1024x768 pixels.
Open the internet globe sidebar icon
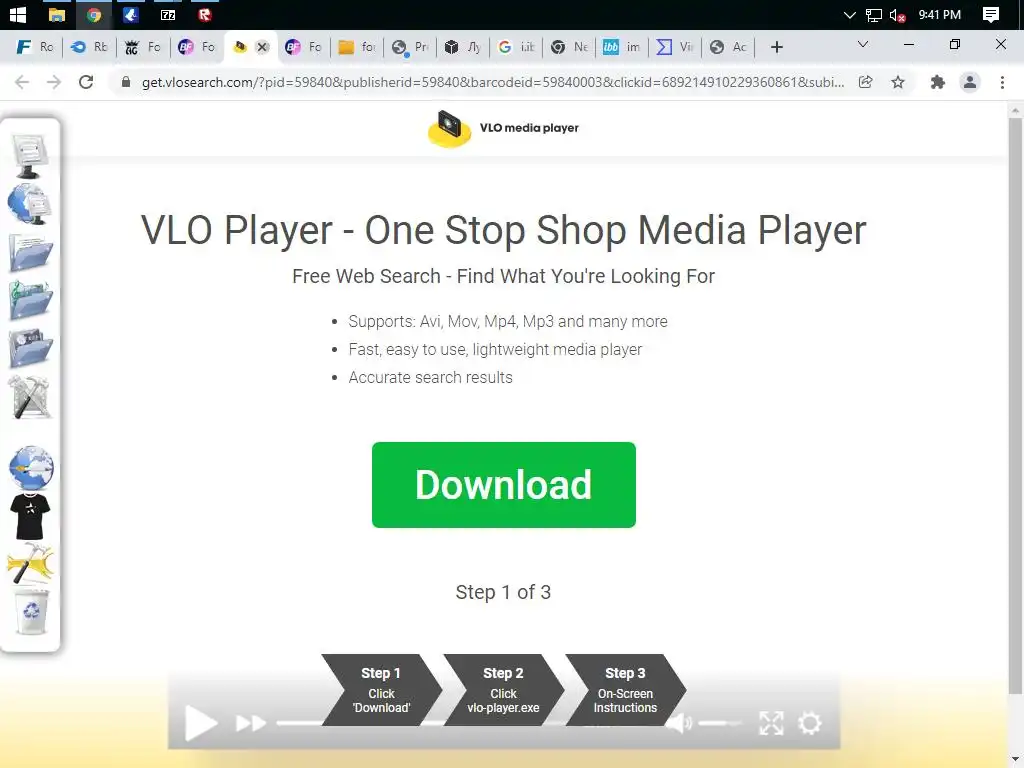pyautogui.click(x=31, y=468)
